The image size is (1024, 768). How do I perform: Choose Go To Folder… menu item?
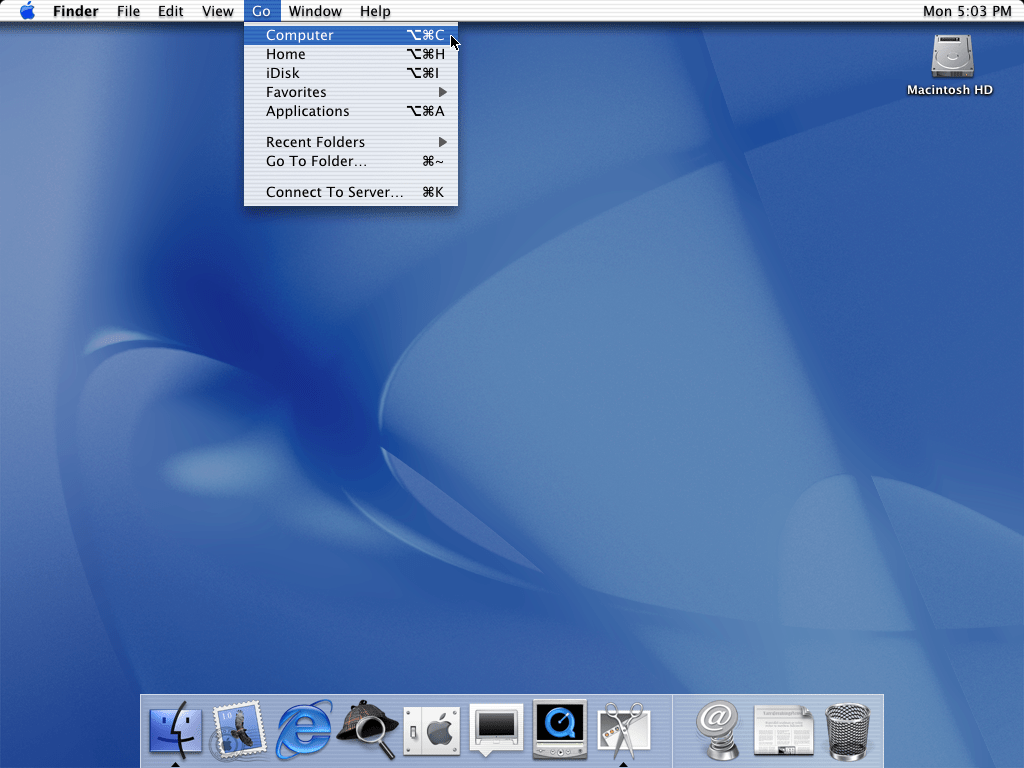(x=316, y=161)
